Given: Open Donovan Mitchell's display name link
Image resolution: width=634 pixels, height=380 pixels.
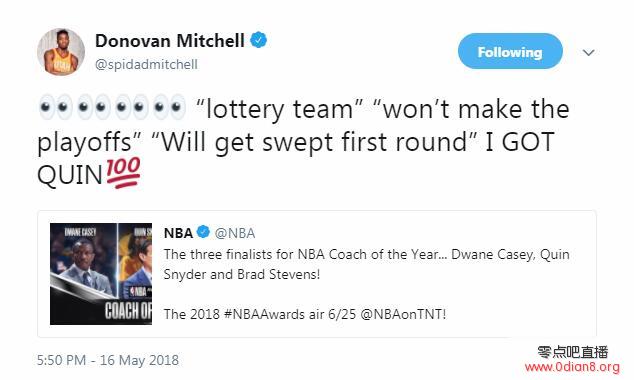Looking at the screenshot, I should 170,40.
